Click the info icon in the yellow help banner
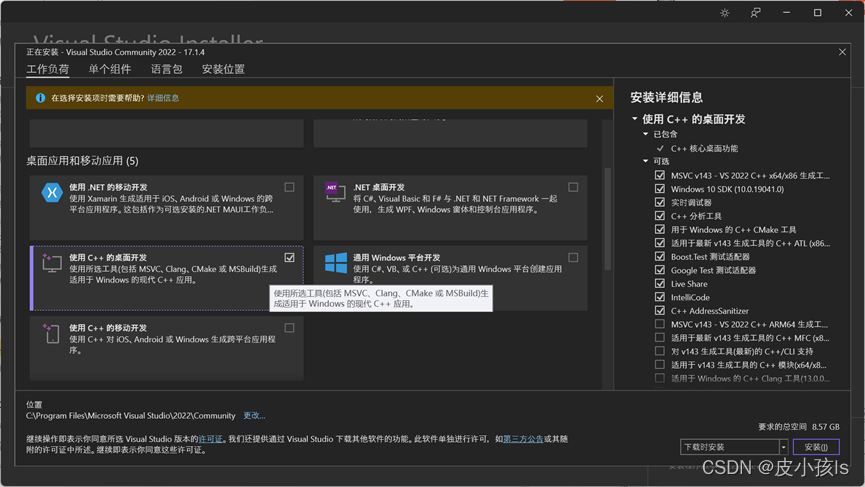The height and width of the screenshot is (487, 865). point(40,98)
